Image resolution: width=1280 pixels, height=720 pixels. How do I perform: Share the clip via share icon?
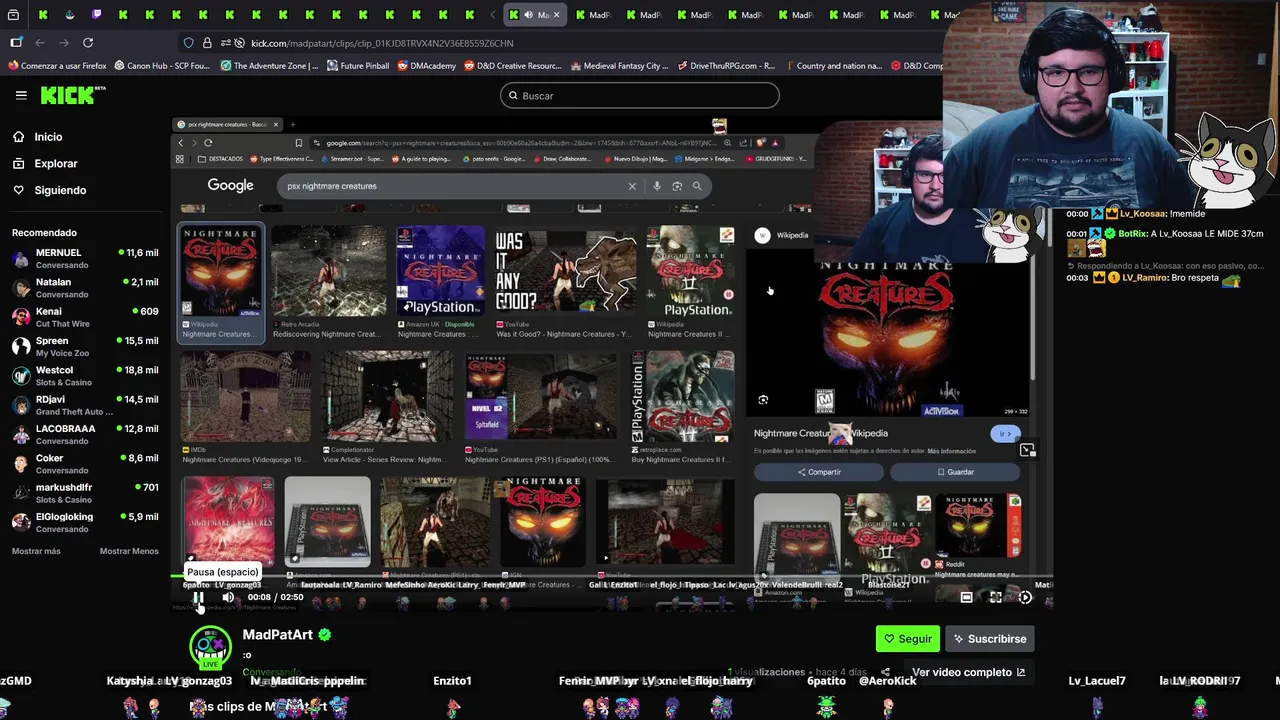pyautogui.click(x=885, y=672)
